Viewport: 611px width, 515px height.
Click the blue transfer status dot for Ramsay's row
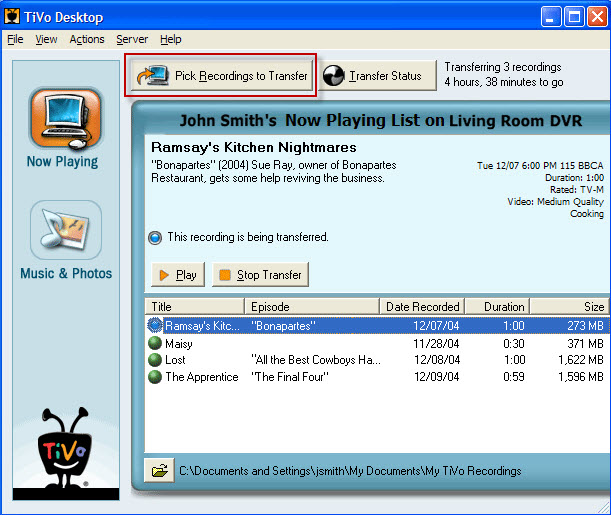[x=155, y=325]
